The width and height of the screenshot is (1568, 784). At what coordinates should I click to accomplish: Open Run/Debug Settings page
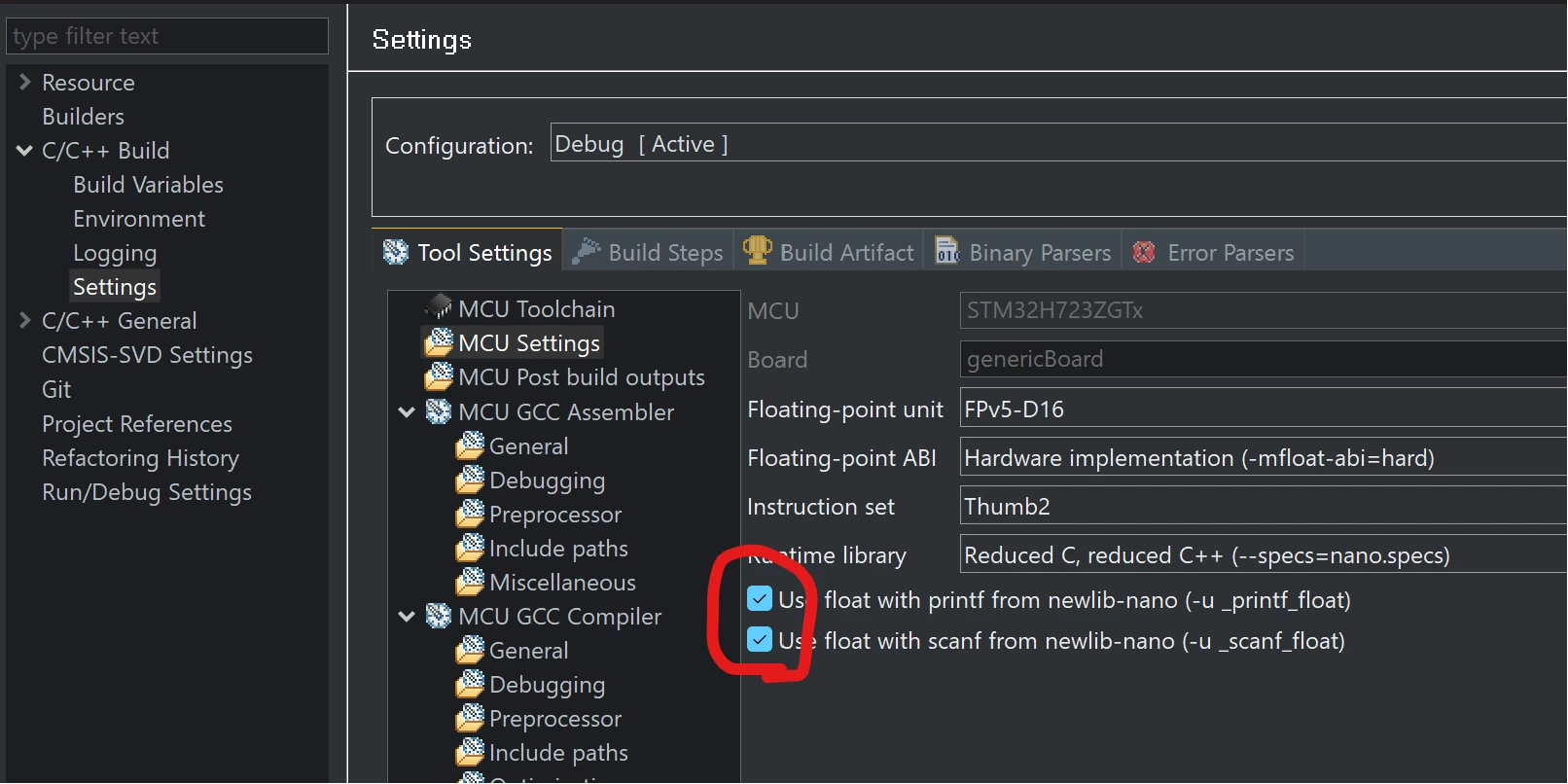(147, 492)
